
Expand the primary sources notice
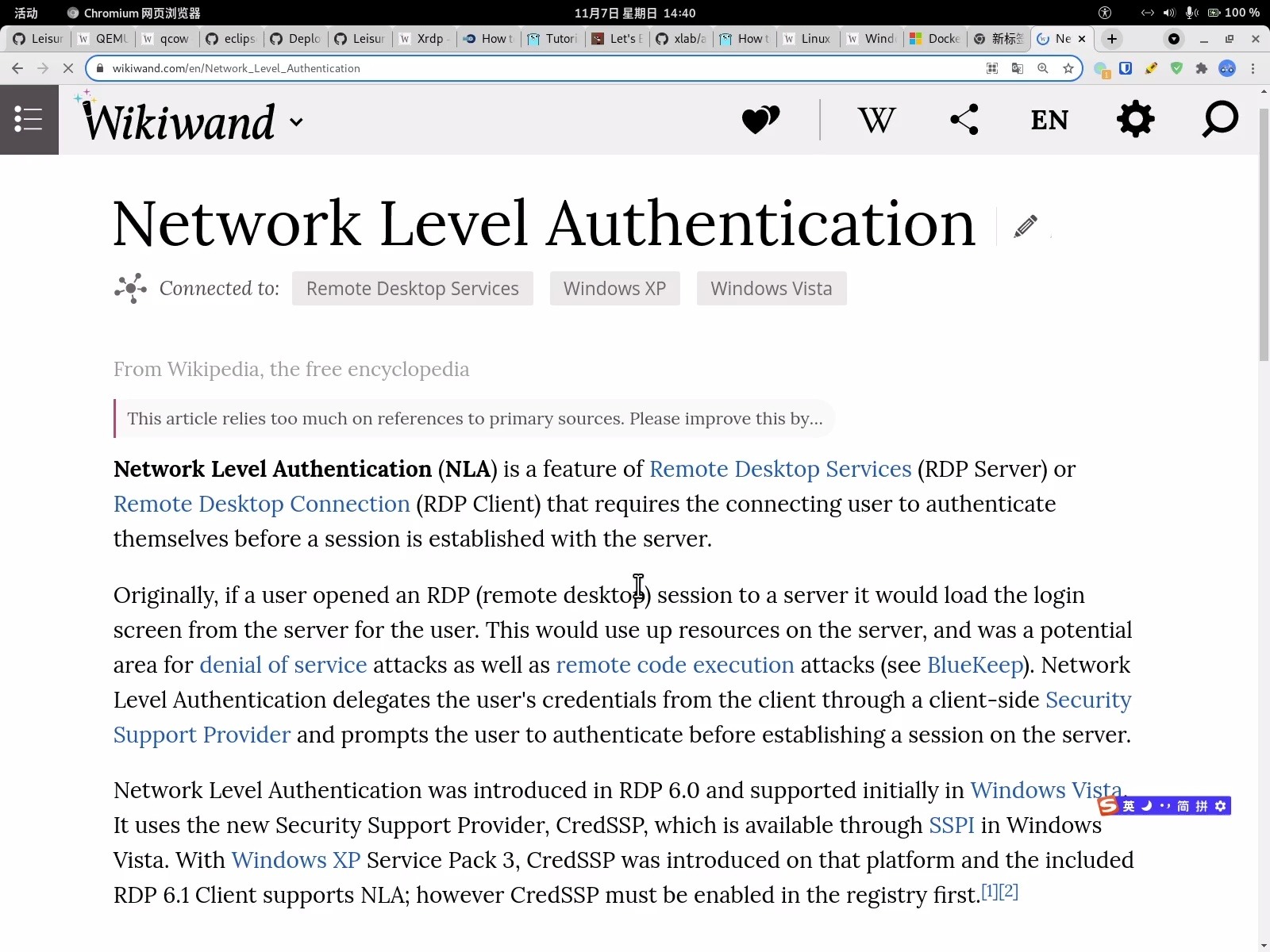click(x=475, y=419)
